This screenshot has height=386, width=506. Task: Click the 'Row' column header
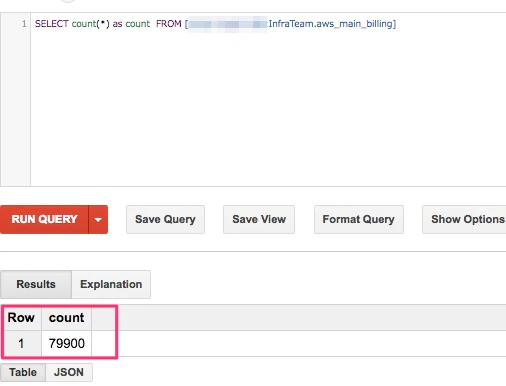[21, 317]
